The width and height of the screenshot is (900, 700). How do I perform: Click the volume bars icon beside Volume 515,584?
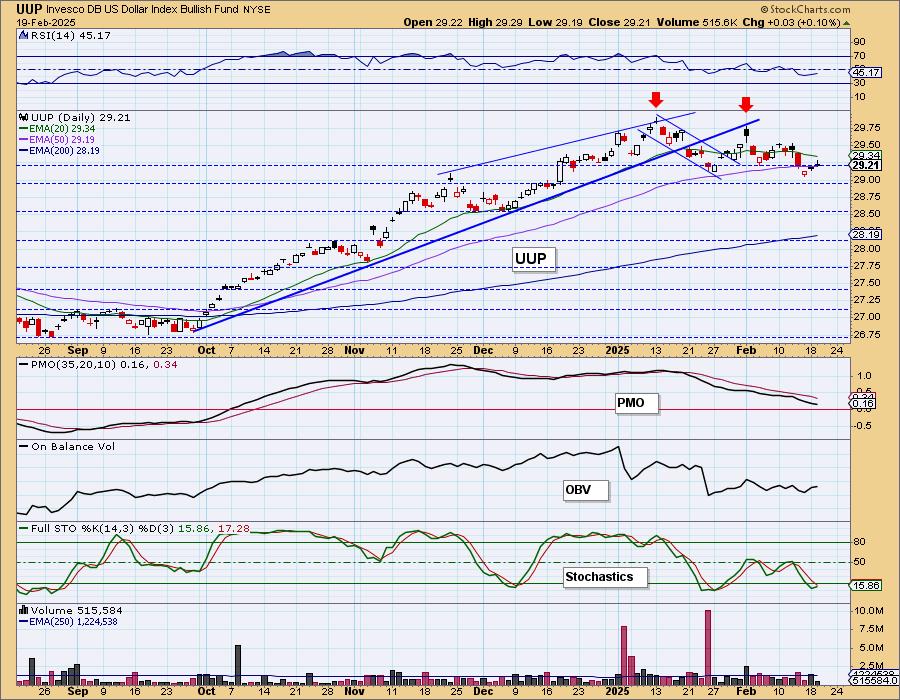[x=24, y=610]
